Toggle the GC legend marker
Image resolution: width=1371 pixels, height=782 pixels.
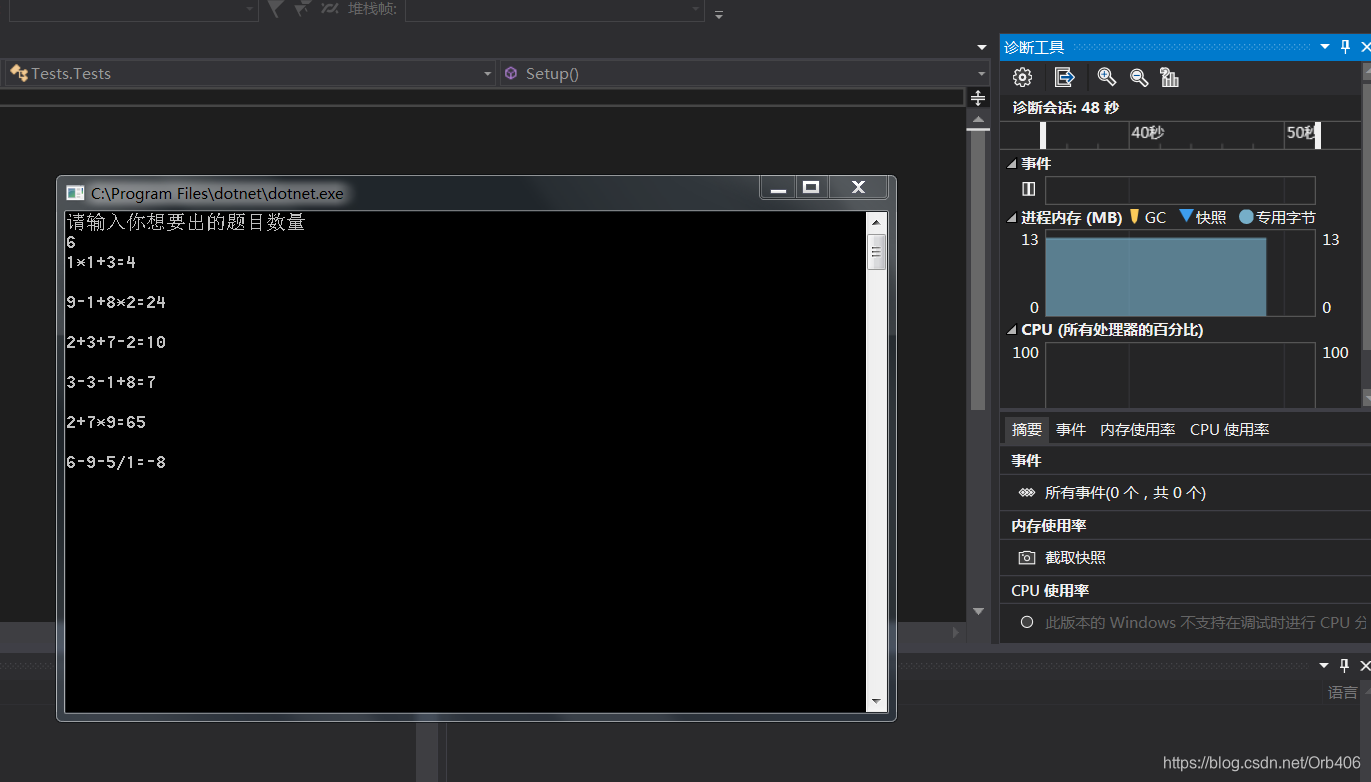tap(1134, 217)
